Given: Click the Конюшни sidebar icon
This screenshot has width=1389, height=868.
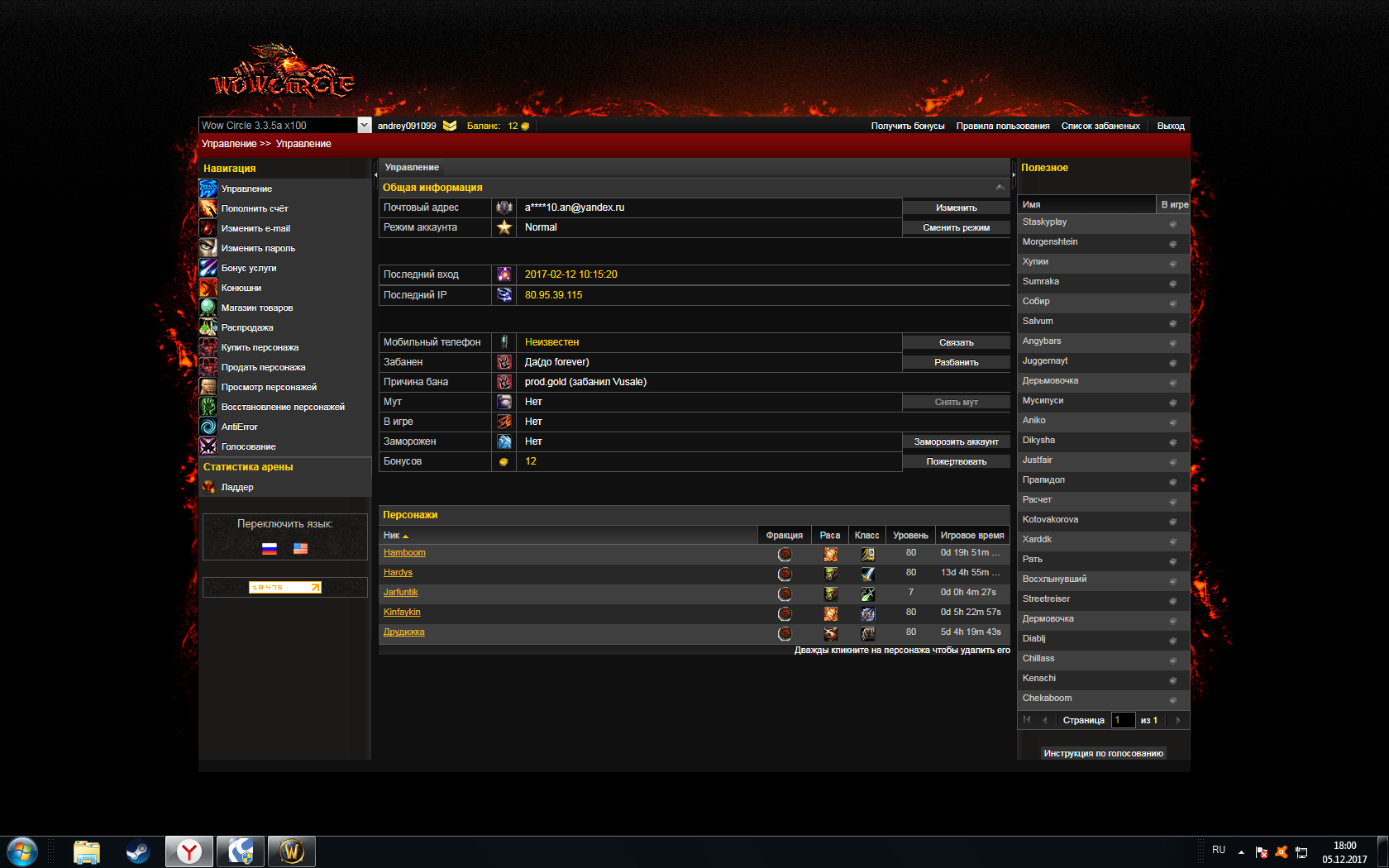Looking at the screenshot, I should [208, 288].
